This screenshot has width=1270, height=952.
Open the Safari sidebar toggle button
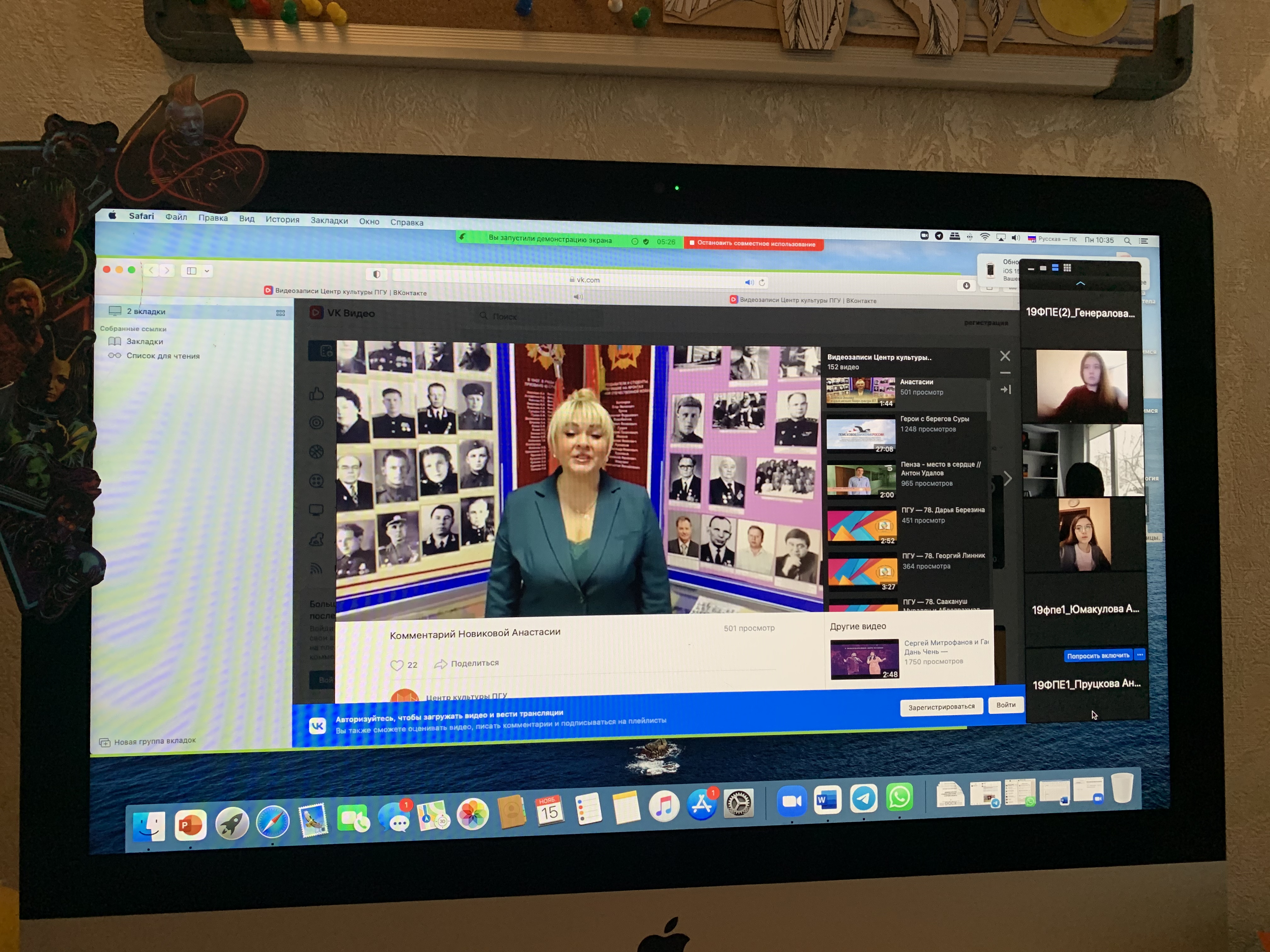[192, 271]
